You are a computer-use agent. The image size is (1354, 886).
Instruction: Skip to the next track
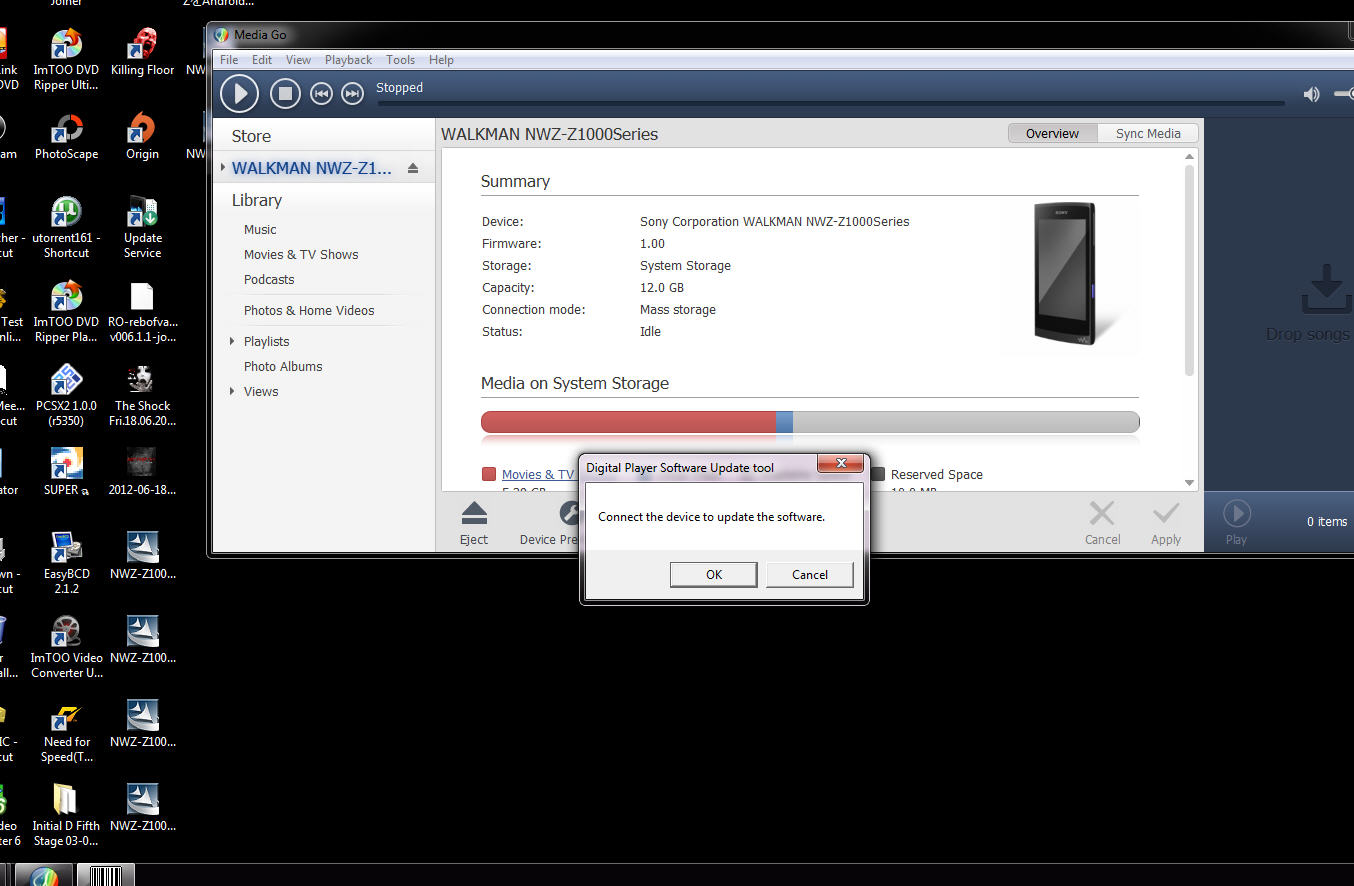click(352, 94)
